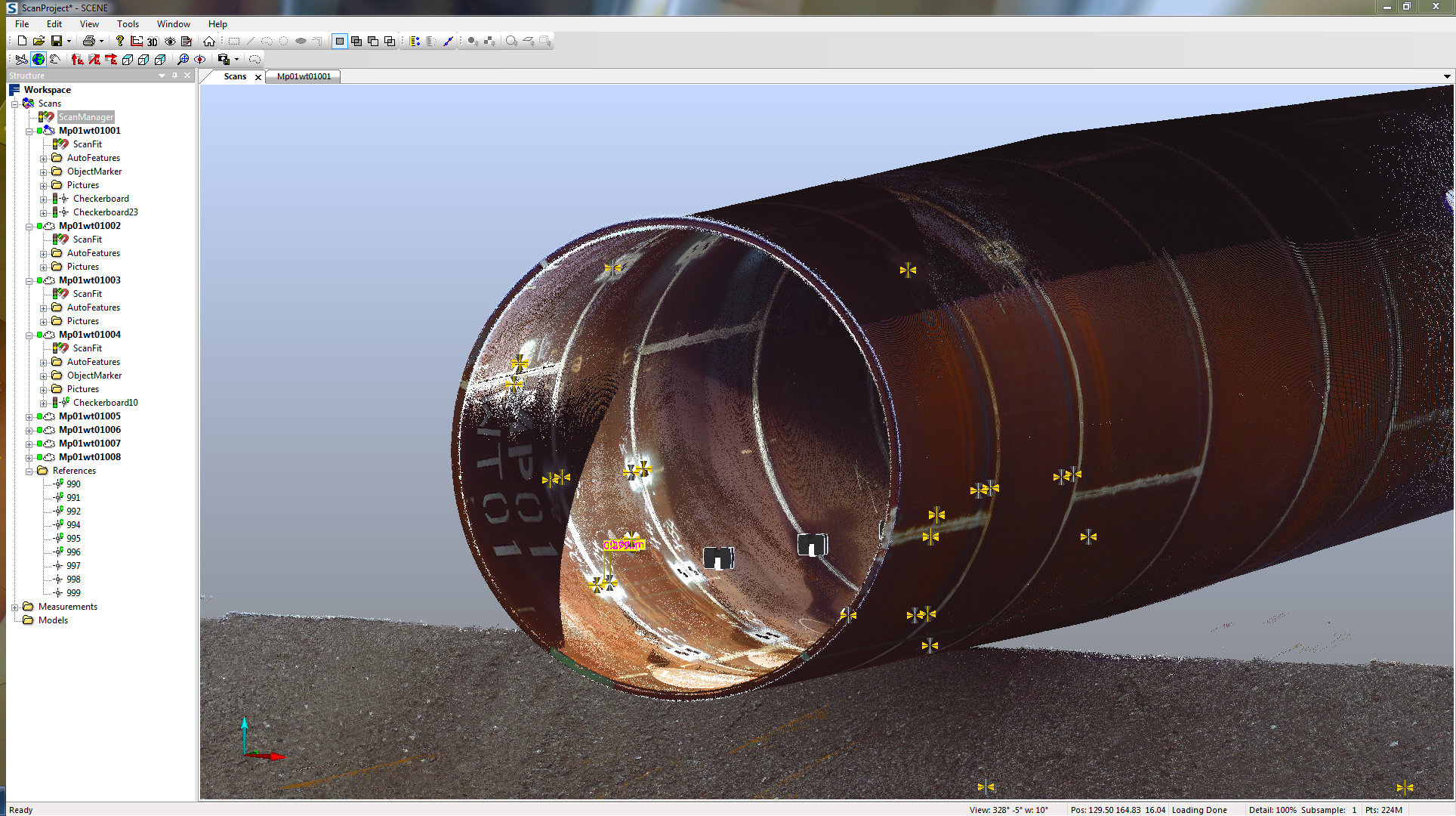1456x816 pixels.
Task: Close the Scans tab
Action: 258,77
